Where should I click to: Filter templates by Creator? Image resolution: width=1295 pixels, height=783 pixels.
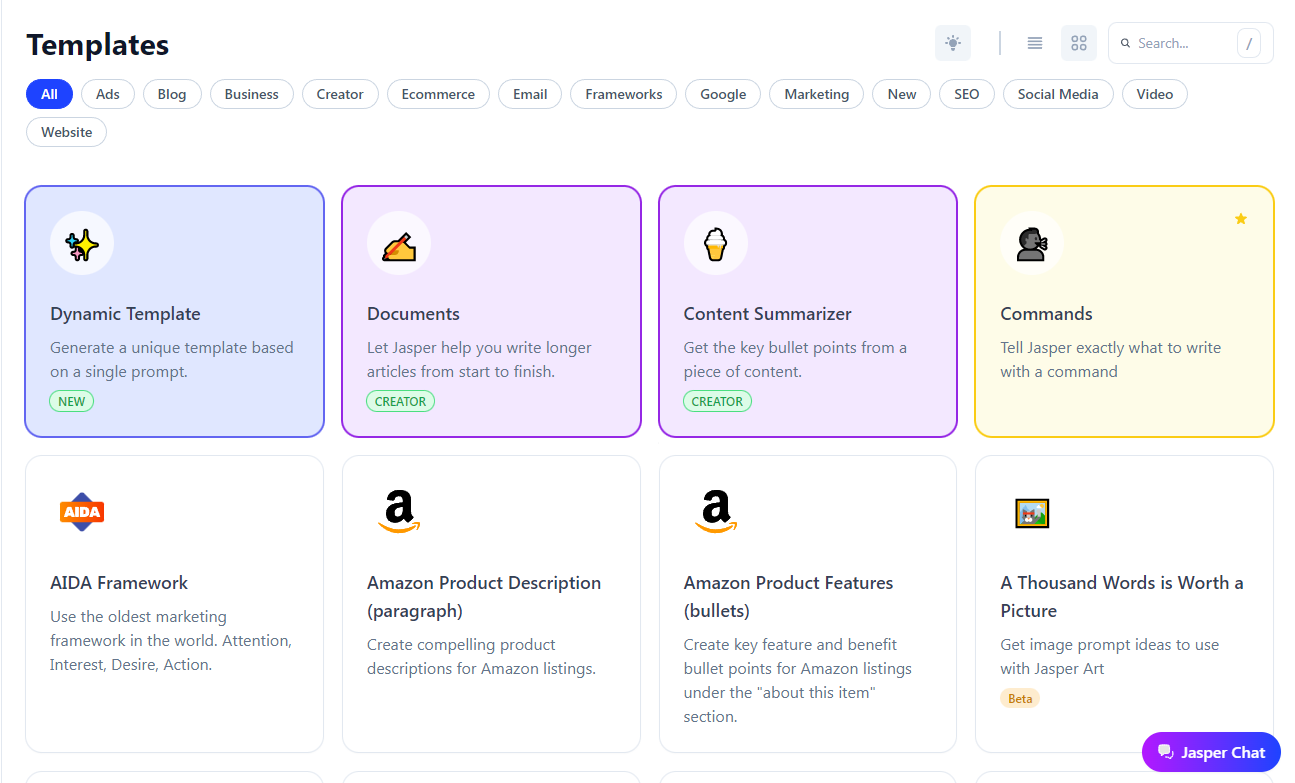340,94
